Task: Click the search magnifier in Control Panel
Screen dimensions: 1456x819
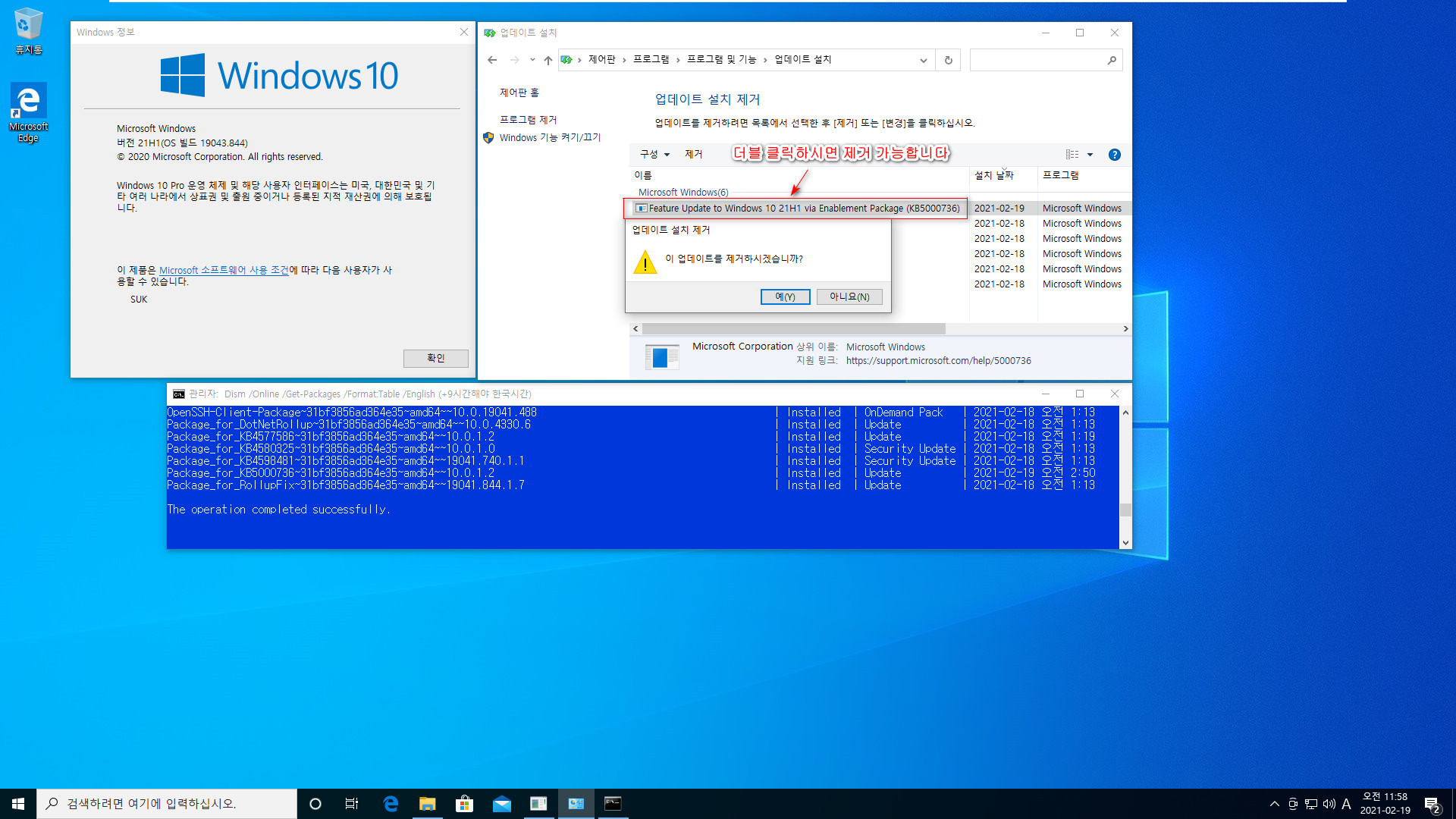Action: (x=1112, y=60)
